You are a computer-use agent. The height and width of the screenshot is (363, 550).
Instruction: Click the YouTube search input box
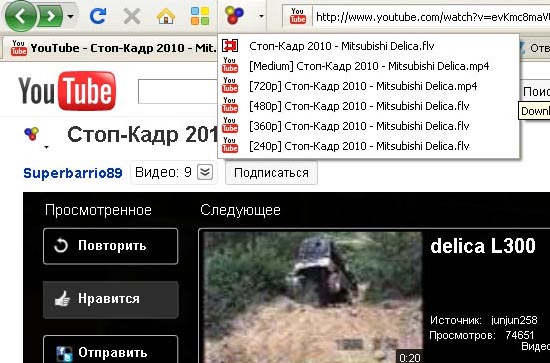coord(178,92)
